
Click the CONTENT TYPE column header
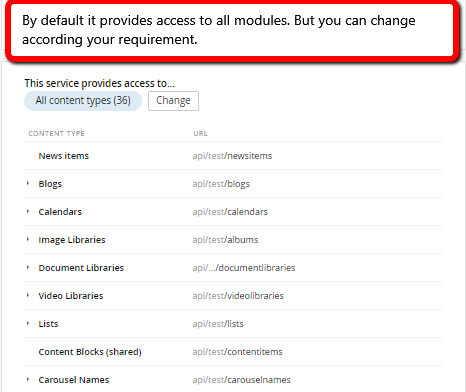point(57,133)
